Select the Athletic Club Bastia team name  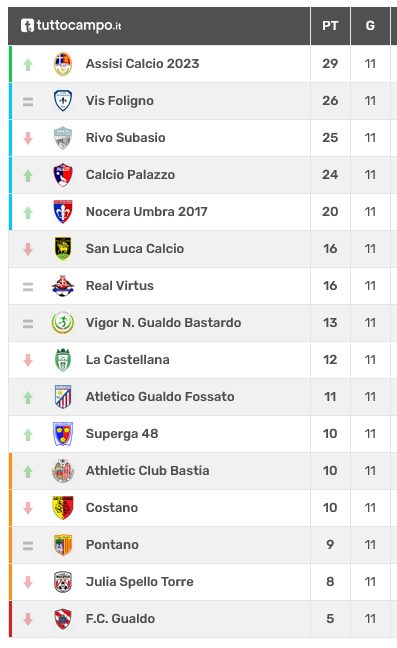click(x=147, y=471)
